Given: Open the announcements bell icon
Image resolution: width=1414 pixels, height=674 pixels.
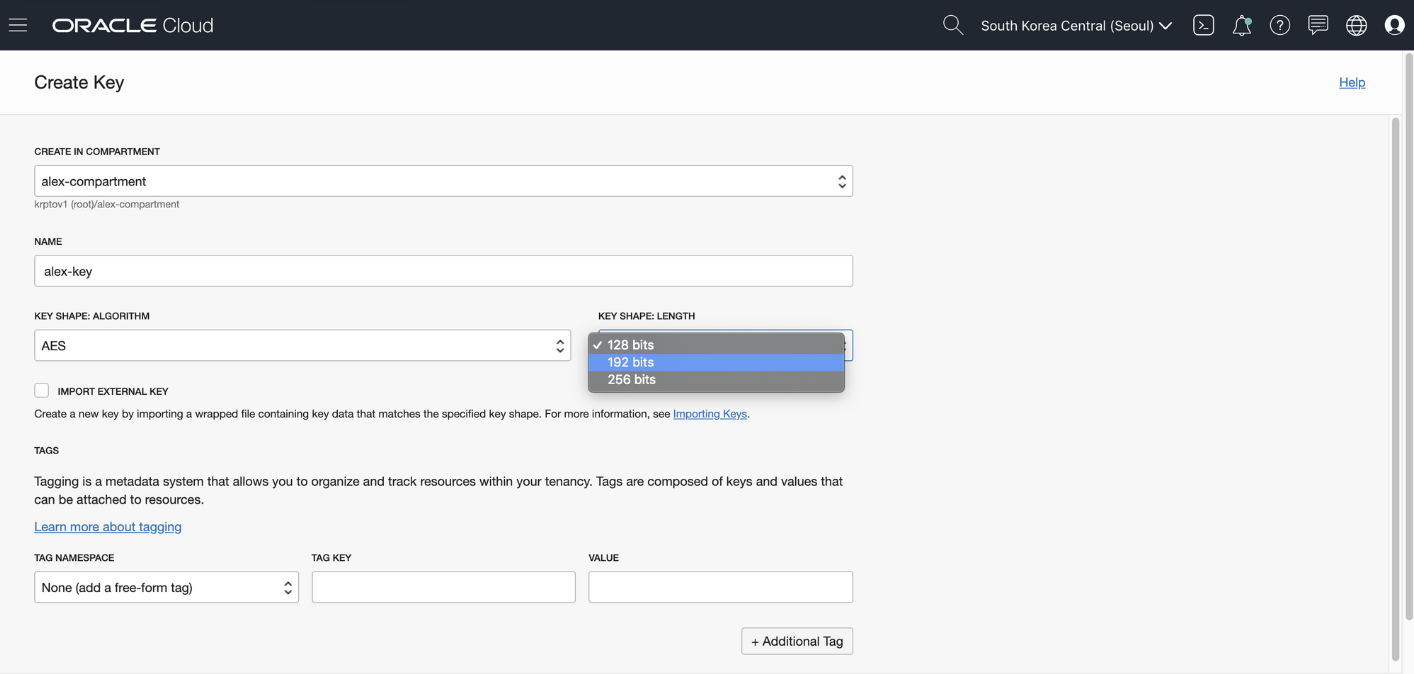Looking at the screenshot, I should pos(1242,26).
